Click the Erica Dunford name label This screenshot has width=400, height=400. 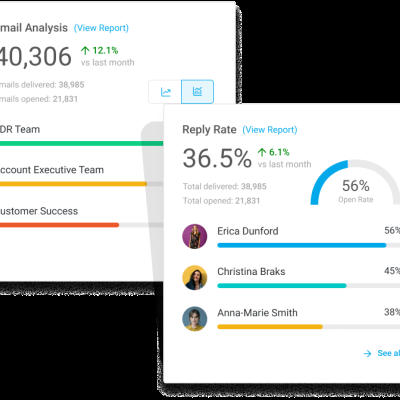248,231
